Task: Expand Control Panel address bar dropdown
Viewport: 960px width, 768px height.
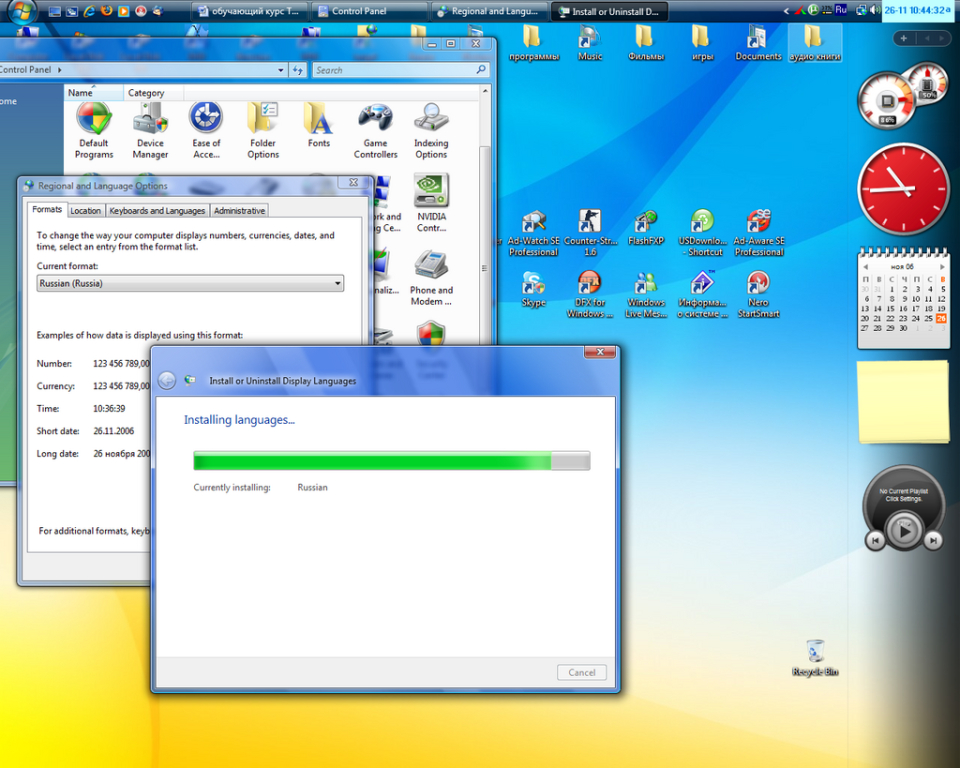Action: (x=280, y=70)
